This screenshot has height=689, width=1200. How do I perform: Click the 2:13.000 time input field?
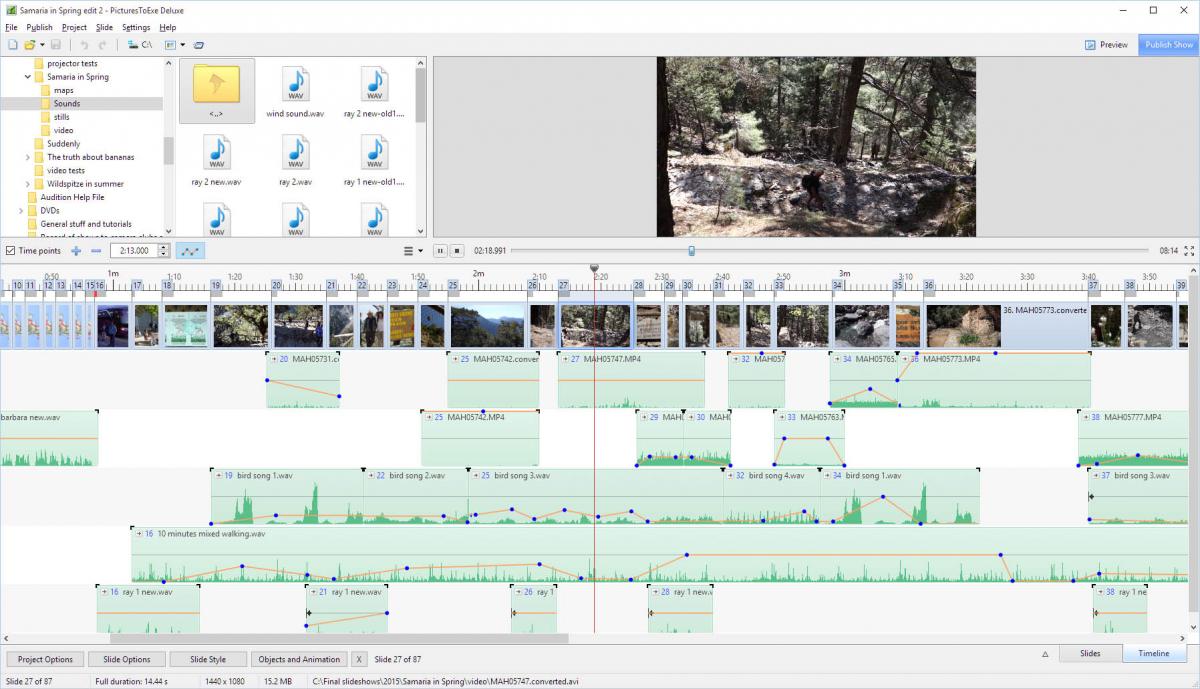[x=133, y=251]
